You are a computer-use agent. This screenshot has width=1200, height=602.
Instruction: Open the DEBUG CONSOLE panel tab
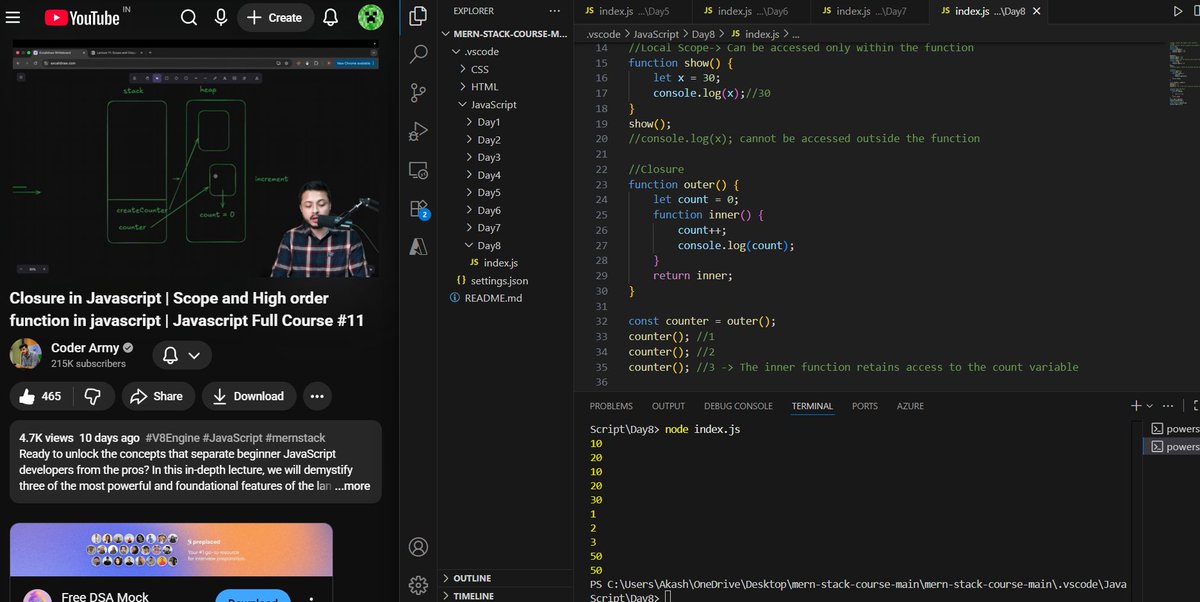click(738, 406)
